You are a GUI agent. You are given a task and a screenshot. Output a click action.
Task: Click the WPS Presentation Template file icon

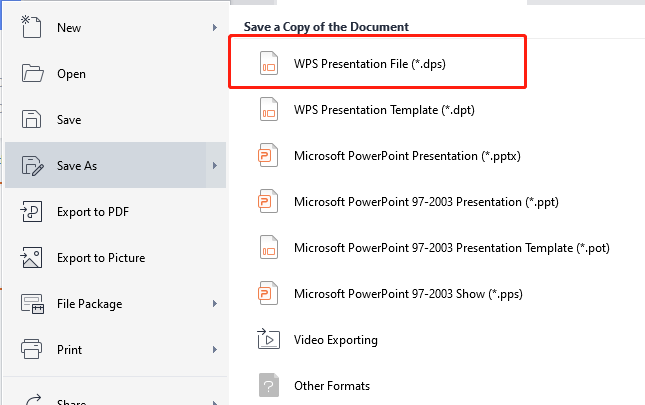269,109
